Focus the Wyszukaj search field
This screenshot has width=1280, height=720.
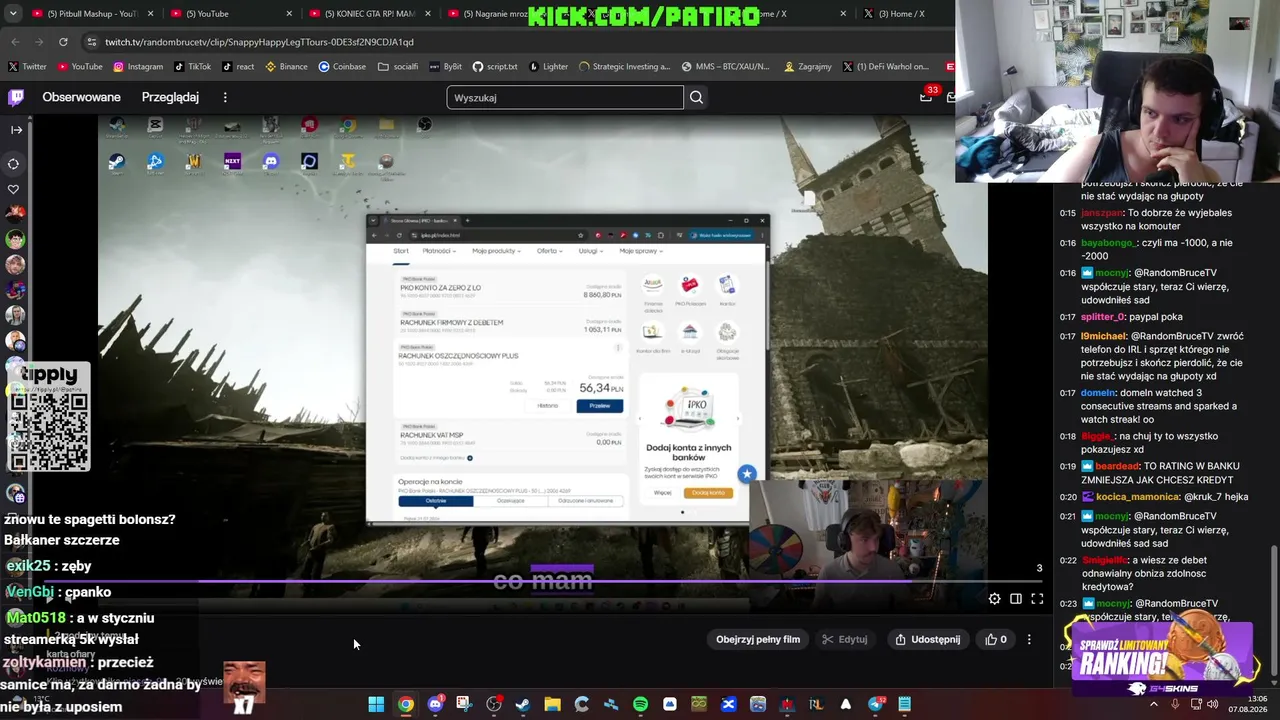565,97
